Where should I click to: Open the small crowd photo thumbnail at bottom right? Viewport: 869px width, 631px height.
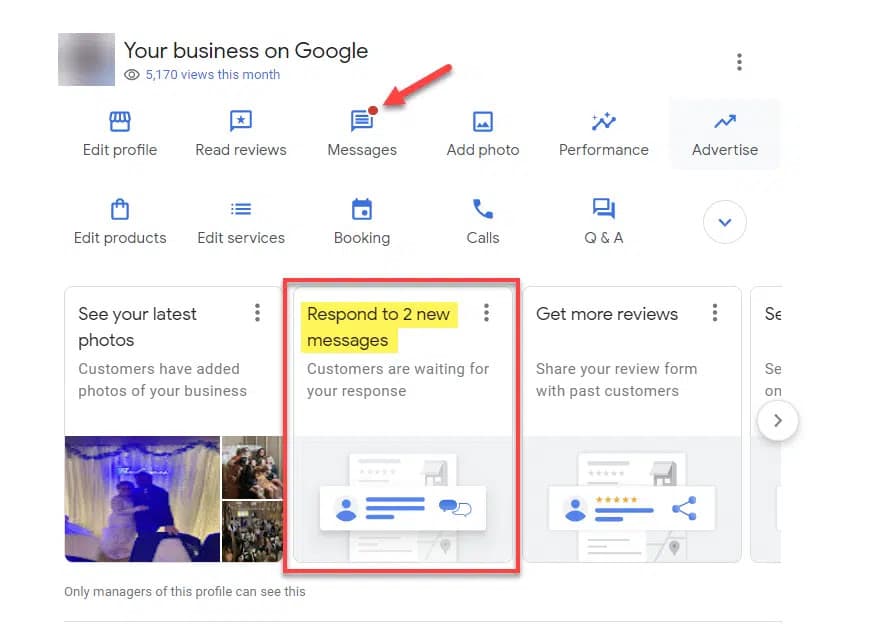pos(252,531)
